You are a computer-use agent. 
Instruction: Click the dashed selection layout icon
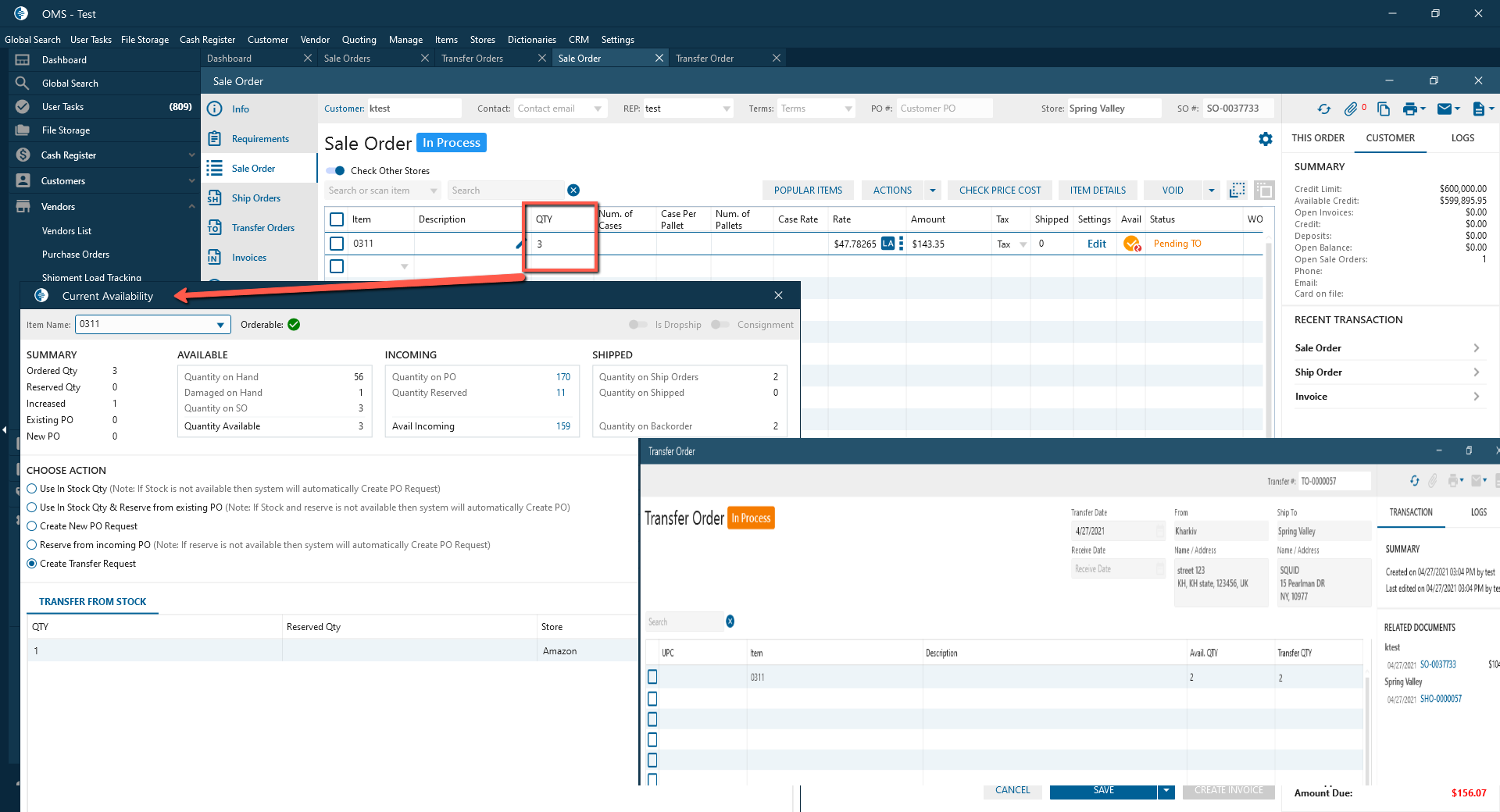coord(1237,190)
